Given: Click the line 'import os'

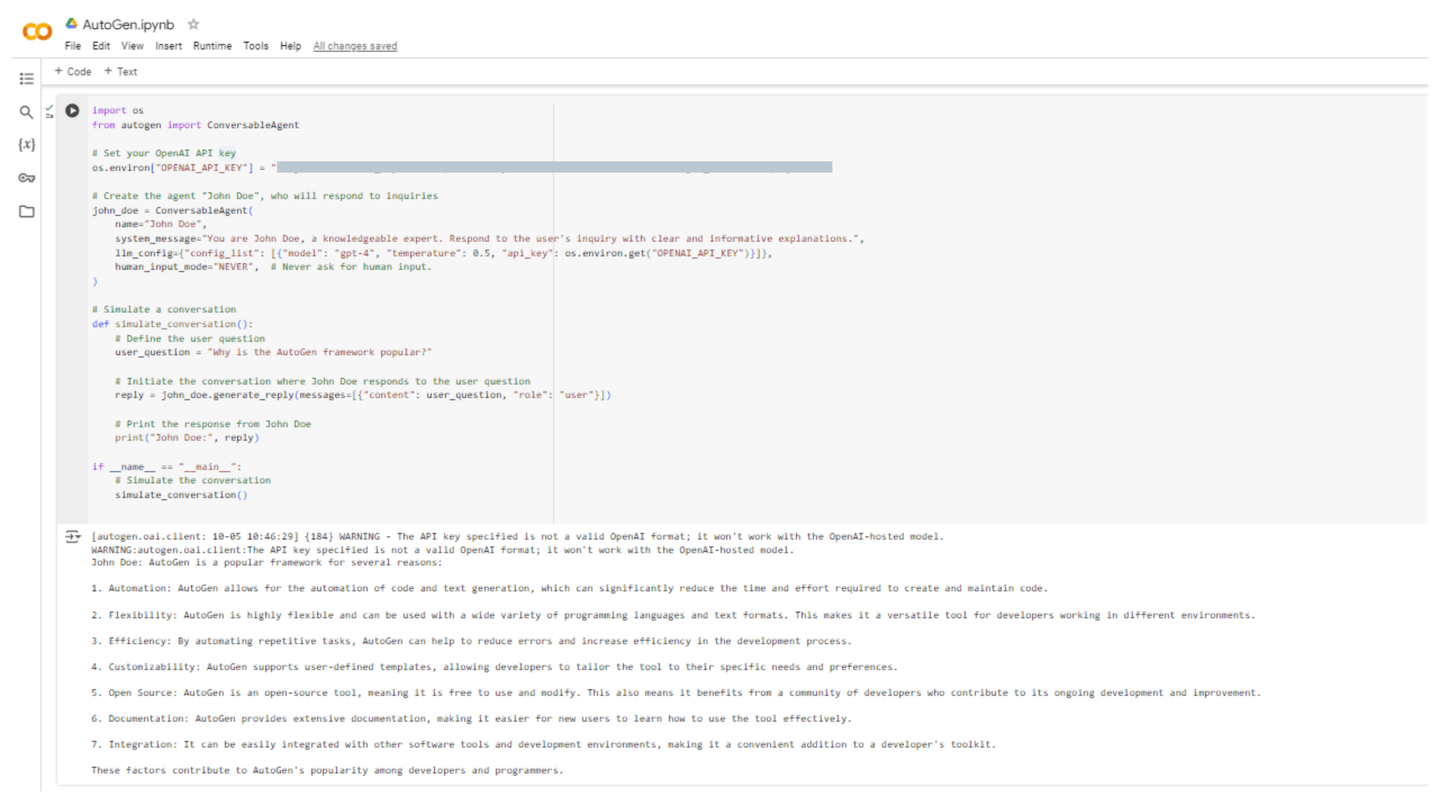Looking at the screenshot, I should pyautogui.click(x=118, y=111).
